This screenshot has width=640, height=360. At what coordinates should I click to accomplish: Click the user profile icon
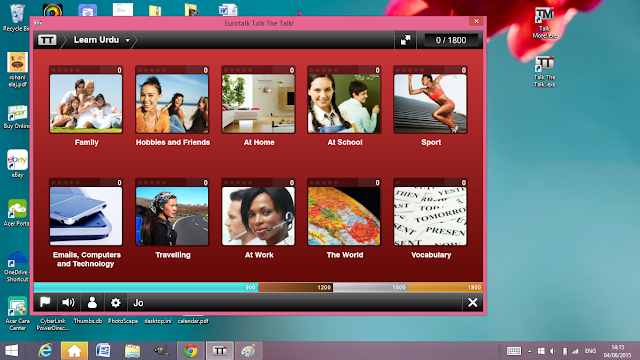click(92, 302)
